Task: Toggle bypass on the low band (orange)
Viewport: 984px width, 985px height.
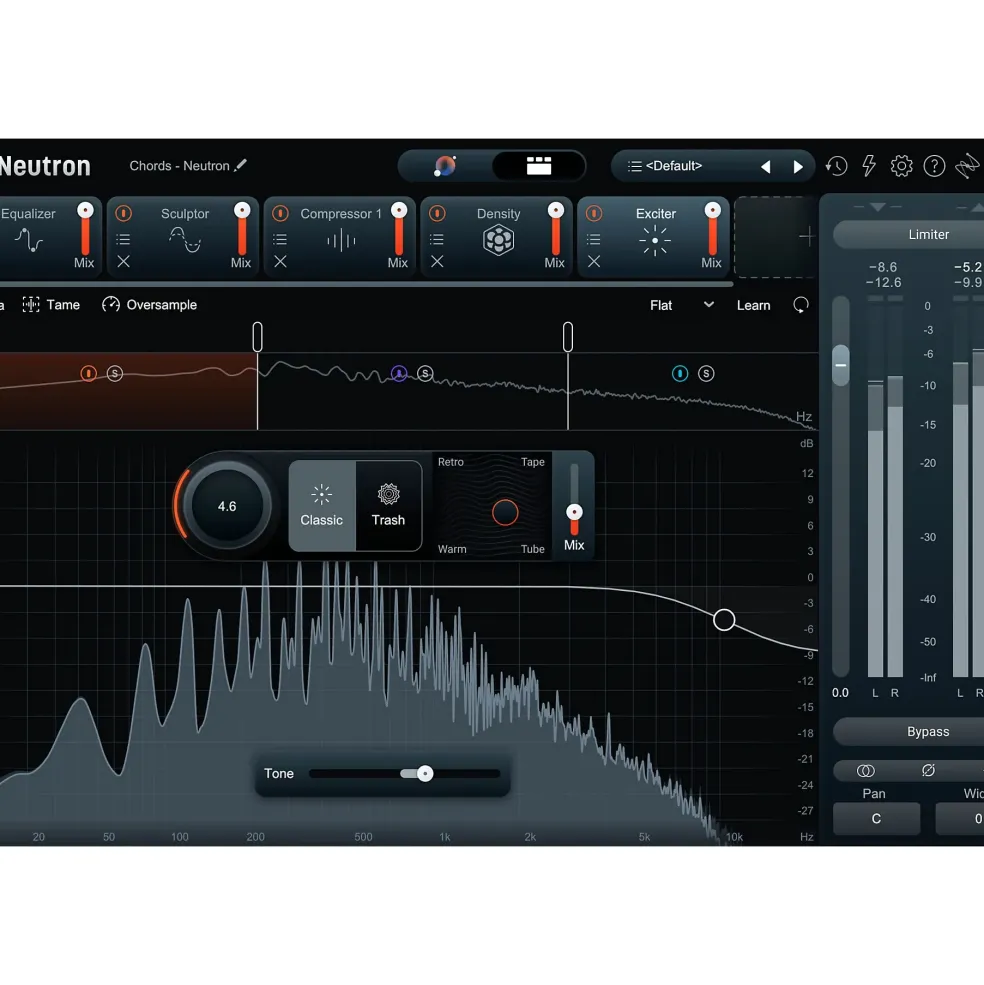Action: click(x=89, y=374)
